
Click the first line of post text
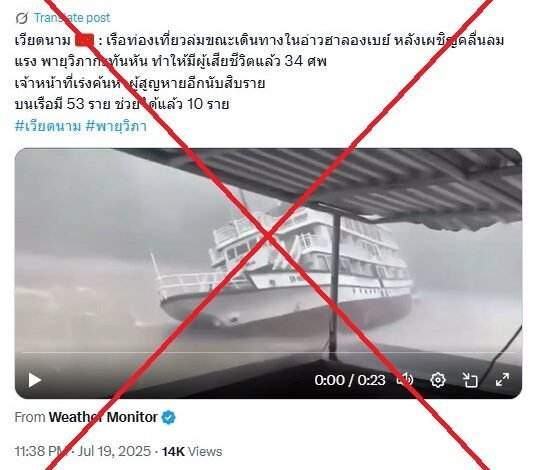click(x=259, y=41)
